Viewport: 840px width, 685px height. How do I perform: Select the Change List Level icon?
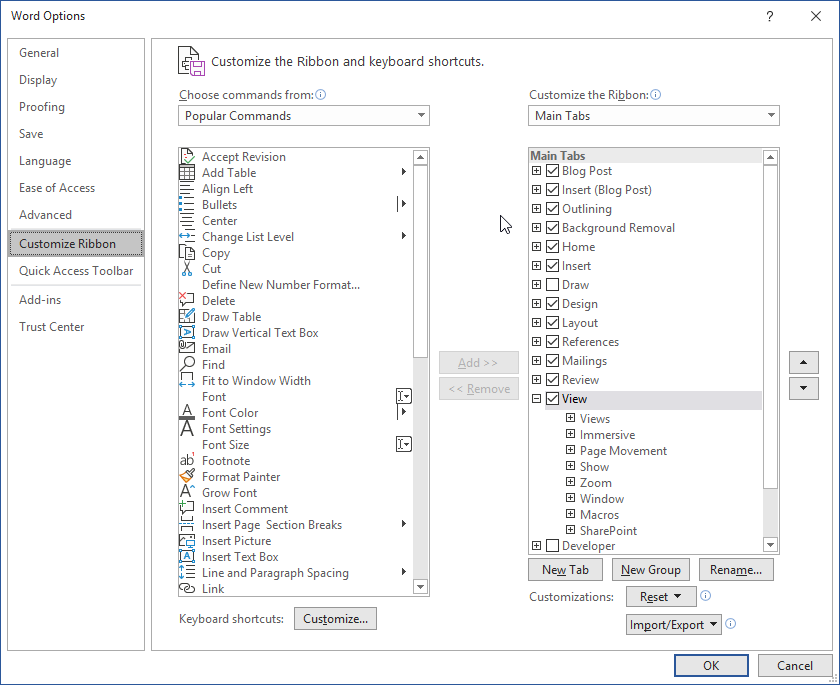(x=187, y=237)
